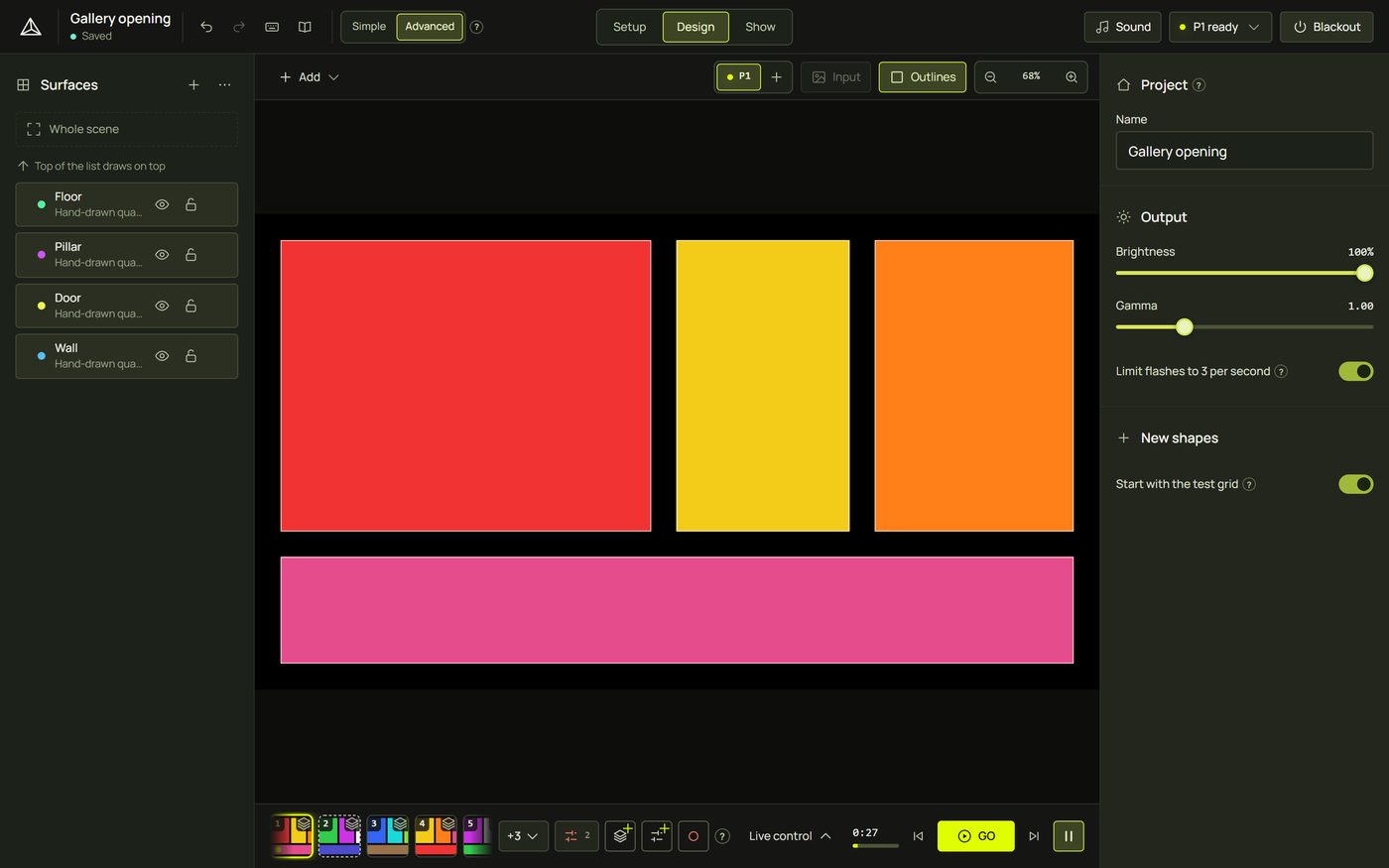Adjust the Gamma slider handle

pyautogui.click(x=1184, y=326)
